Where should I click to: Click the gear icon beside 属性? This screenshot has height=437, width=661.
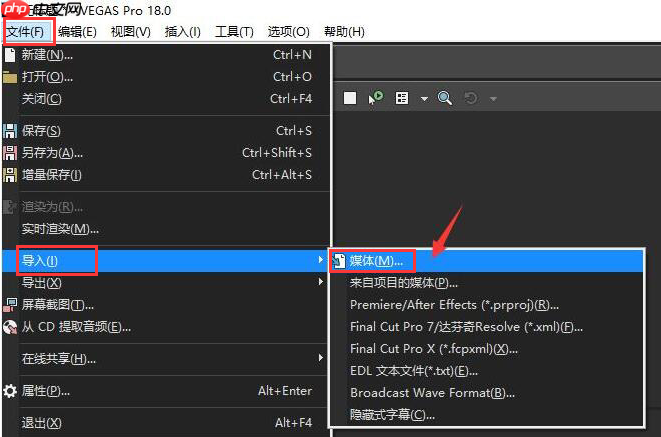point(10,391)
